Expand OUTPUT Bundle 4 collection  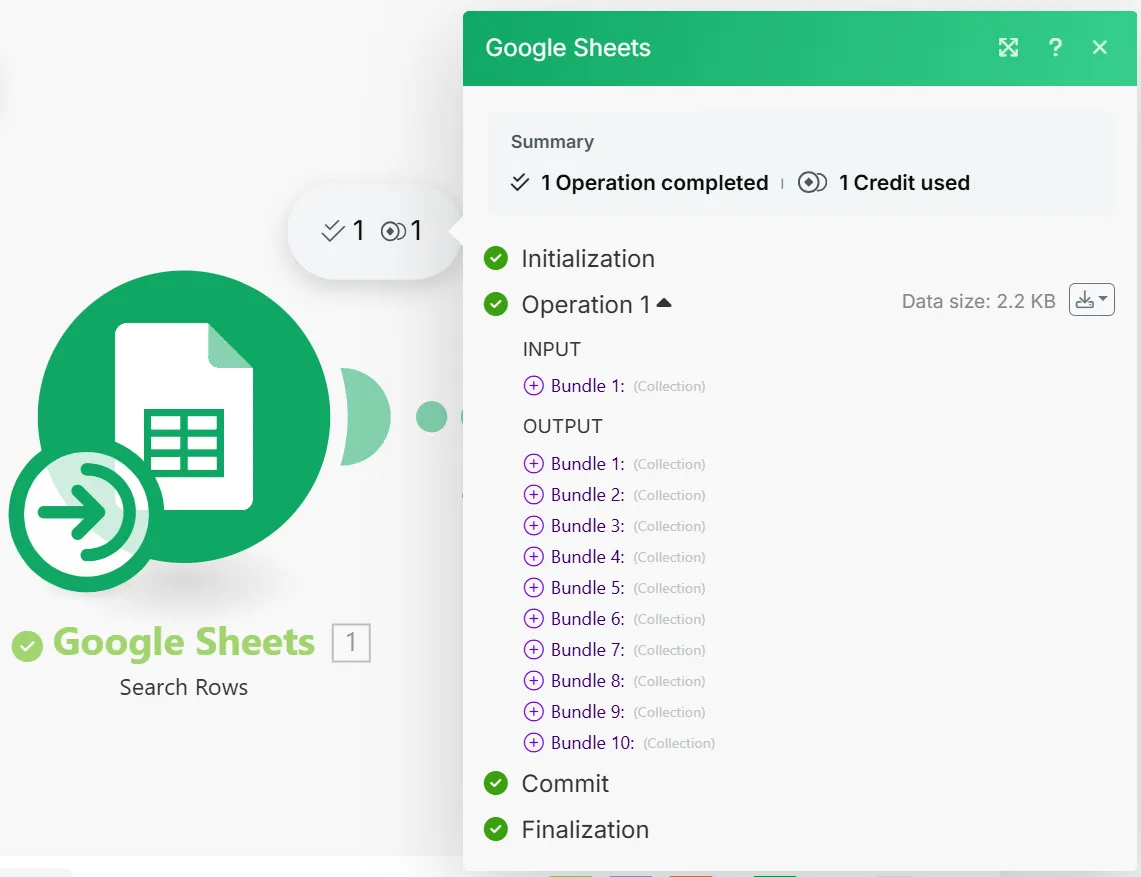coord(533,557)
